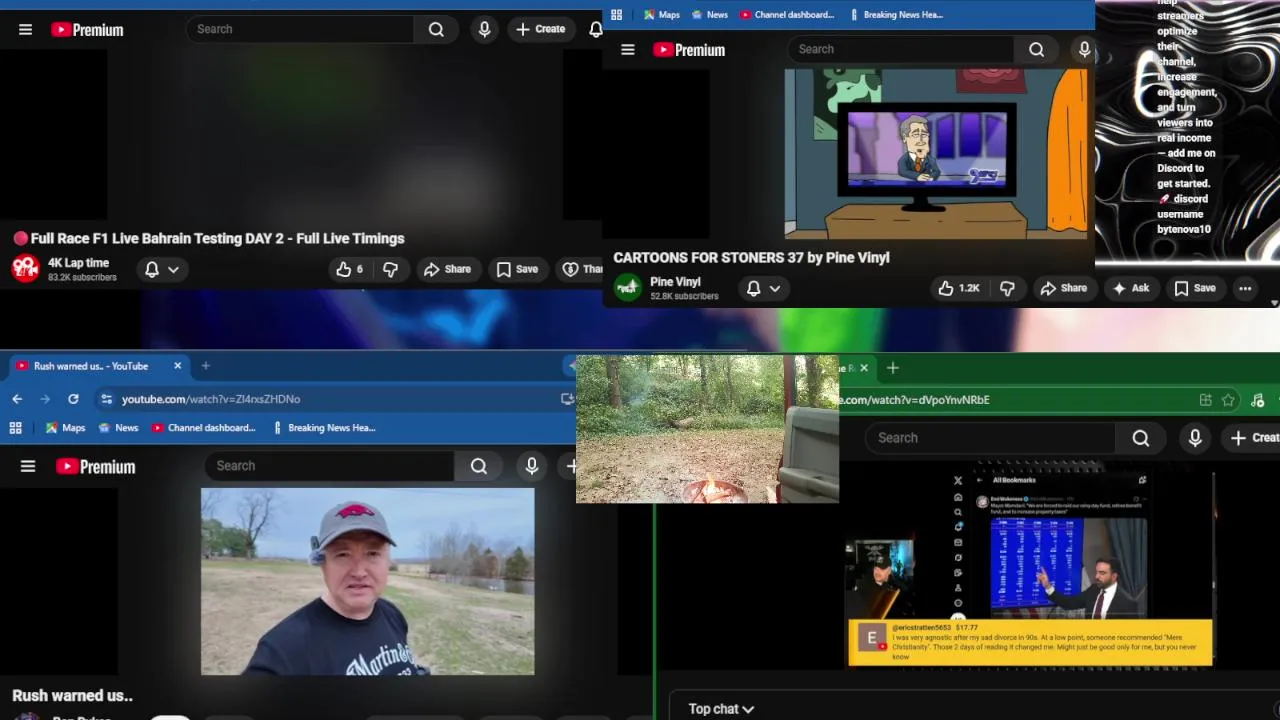Expand notification options for Pine Vinyl

(x=763, y=288)
